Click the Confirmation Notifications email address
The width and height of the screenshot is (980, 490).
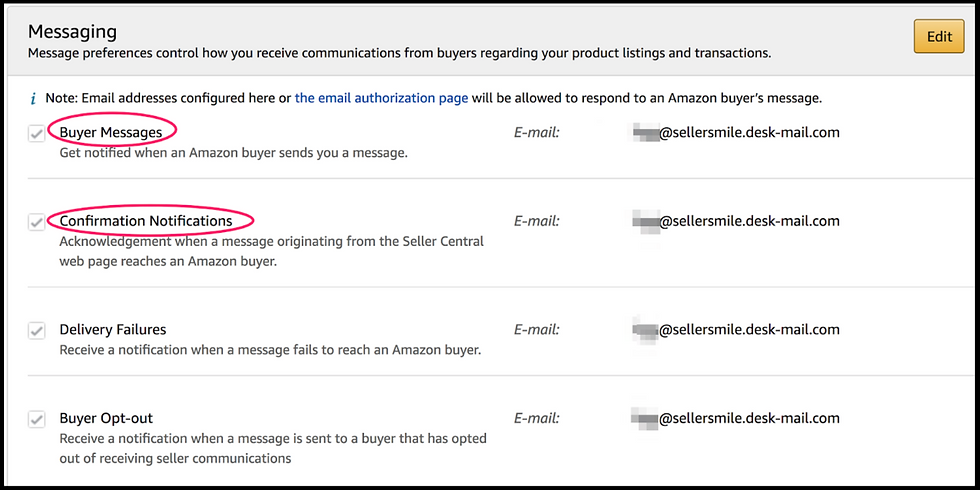(x=738, y=221)
